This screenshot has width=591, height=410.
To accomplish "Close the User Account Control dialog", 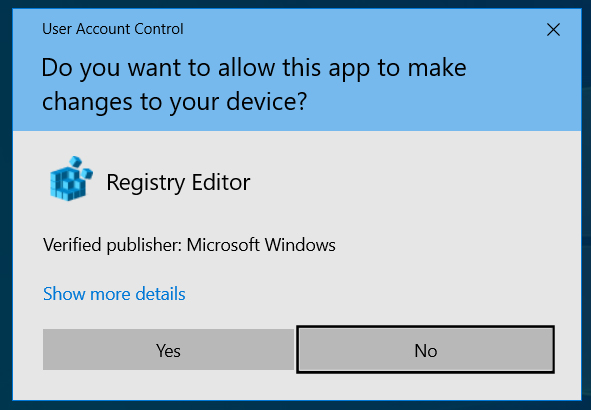I will (553, 29).
